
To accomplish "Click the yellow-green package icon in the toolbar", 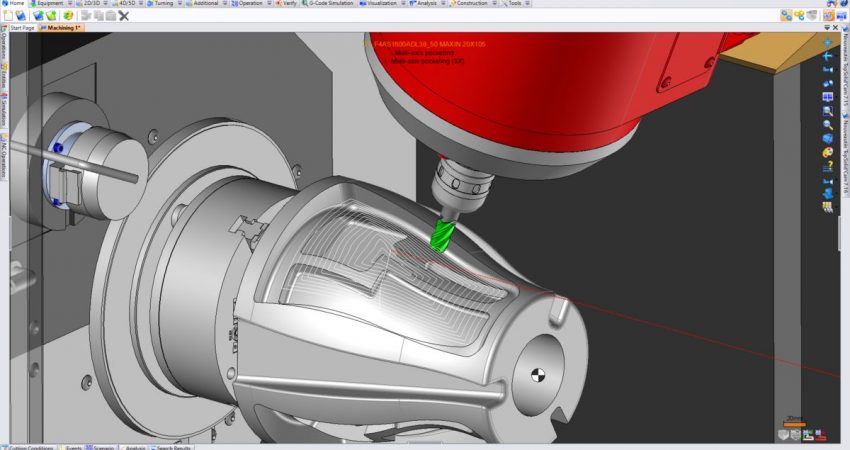I will 68,16.
